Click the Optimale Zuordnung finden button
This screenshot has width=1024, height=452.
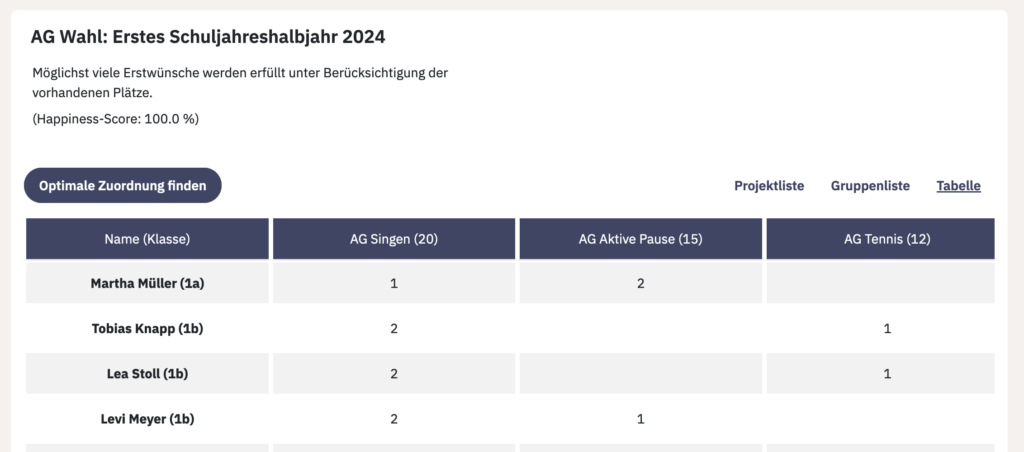coord(123,186)
